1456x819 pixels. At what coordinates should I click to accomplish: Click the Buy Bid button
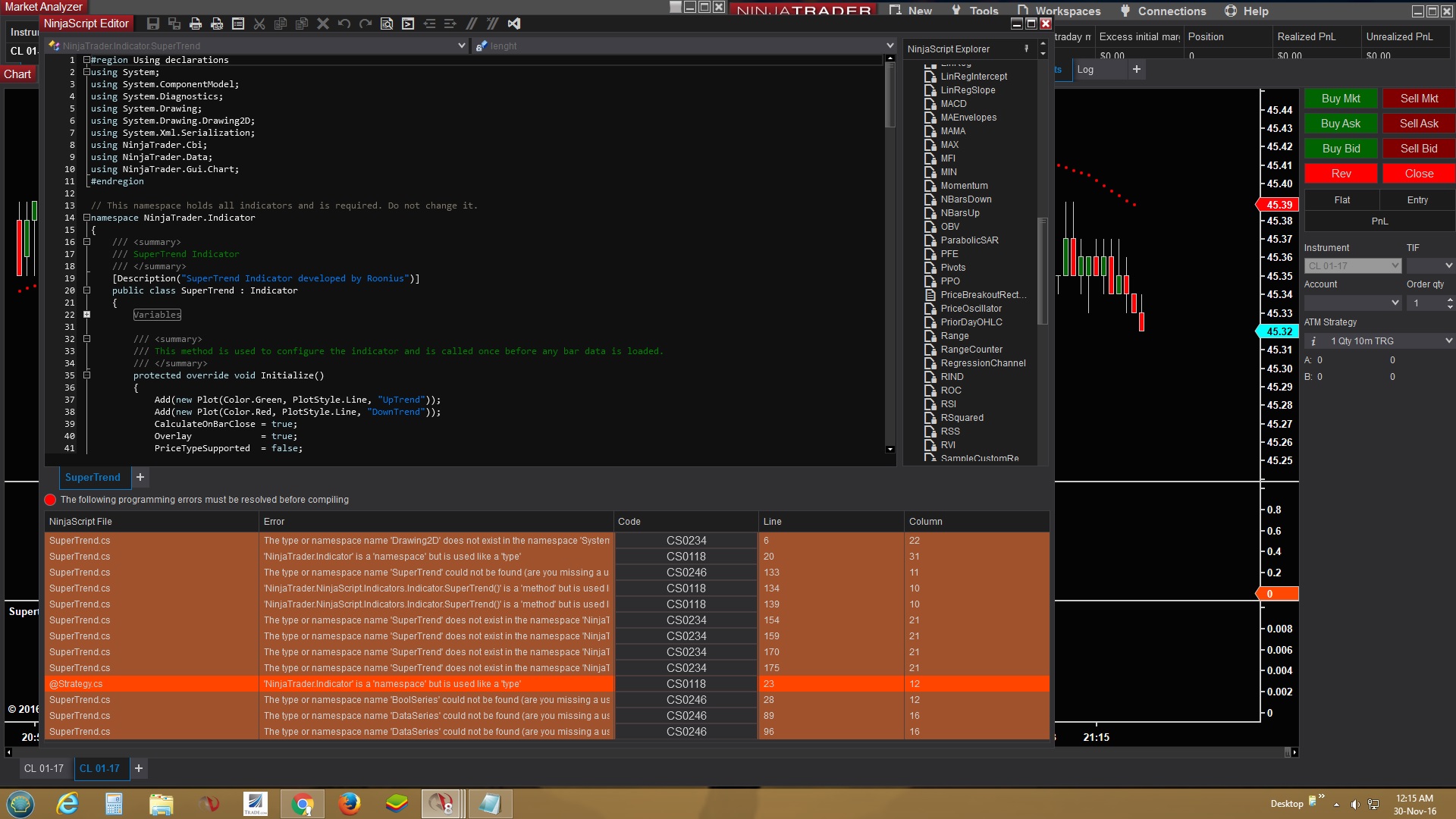pos(1341,149)
